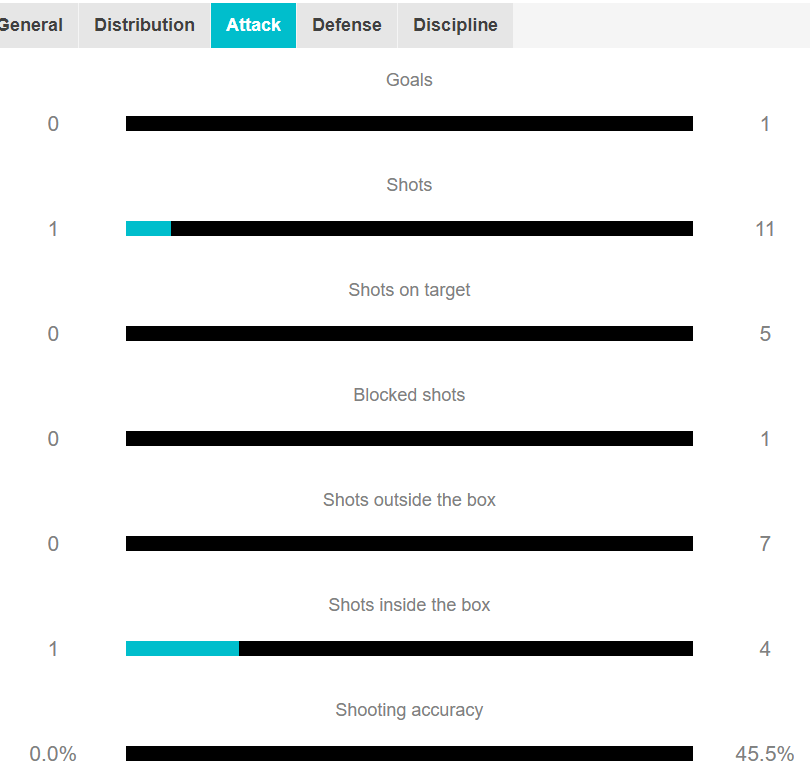Go to the Defense tab
Screen dimensions: 810x784
(x=346, y=25)
